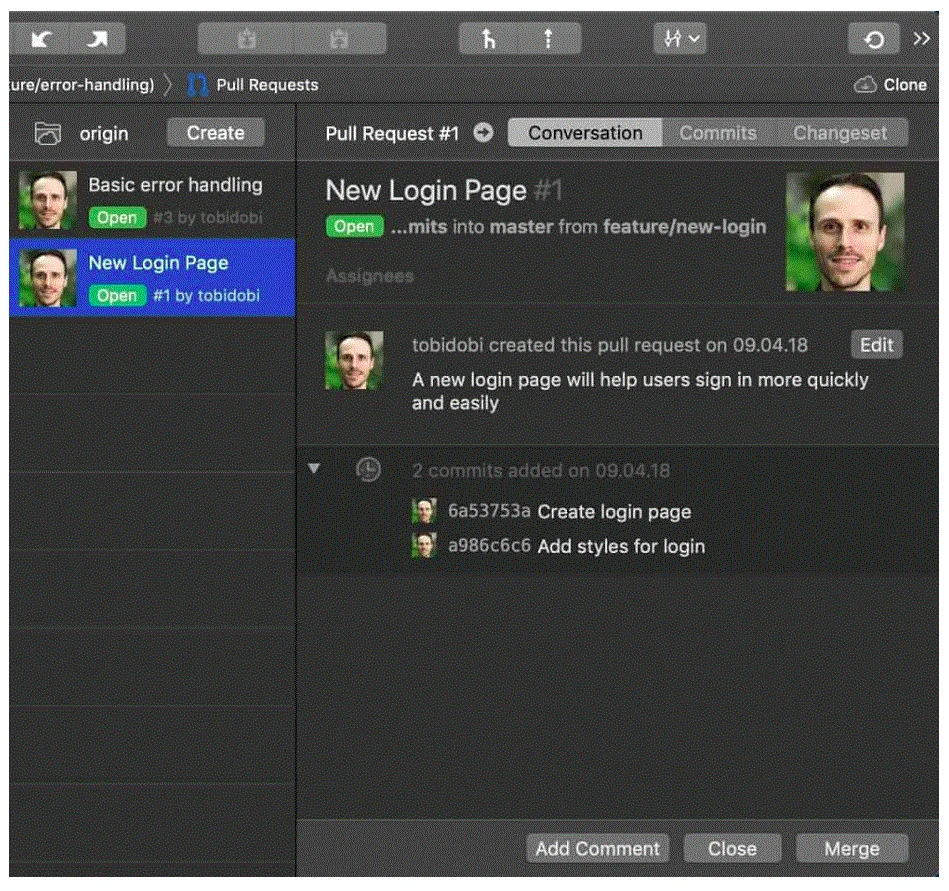The height and width of the screenshot is (891, 949).
Task: Click the 'feature/new-login' branch name
Action: 685,227
